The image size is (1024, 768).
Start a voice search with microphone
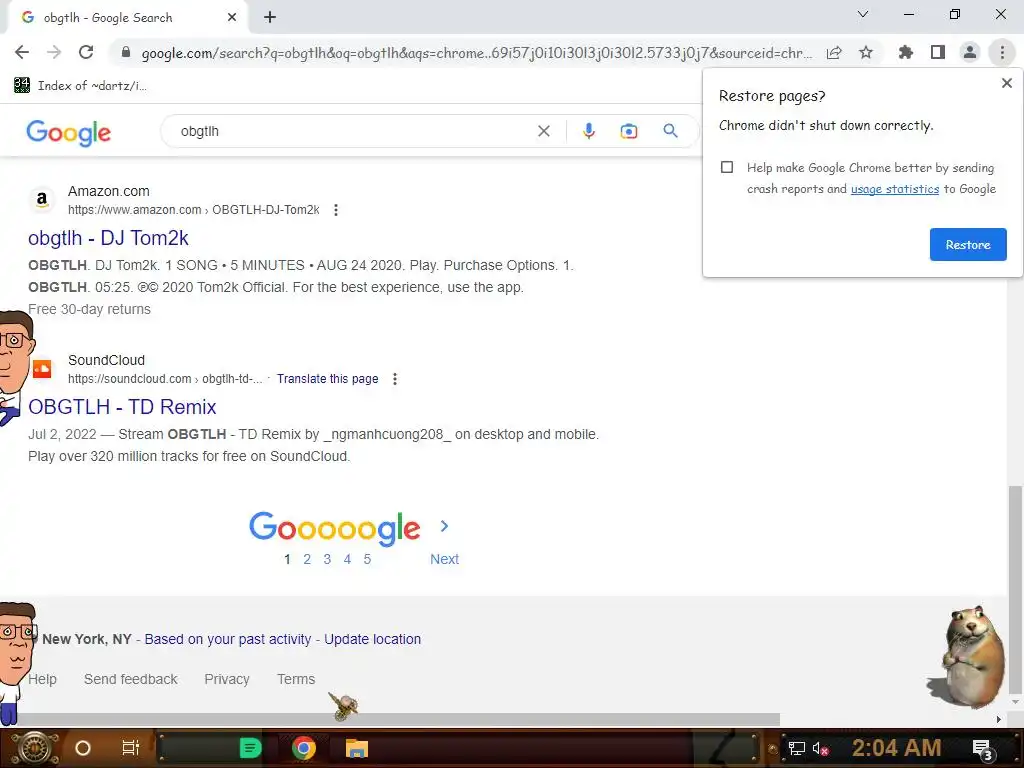click(x=588, y=131)
